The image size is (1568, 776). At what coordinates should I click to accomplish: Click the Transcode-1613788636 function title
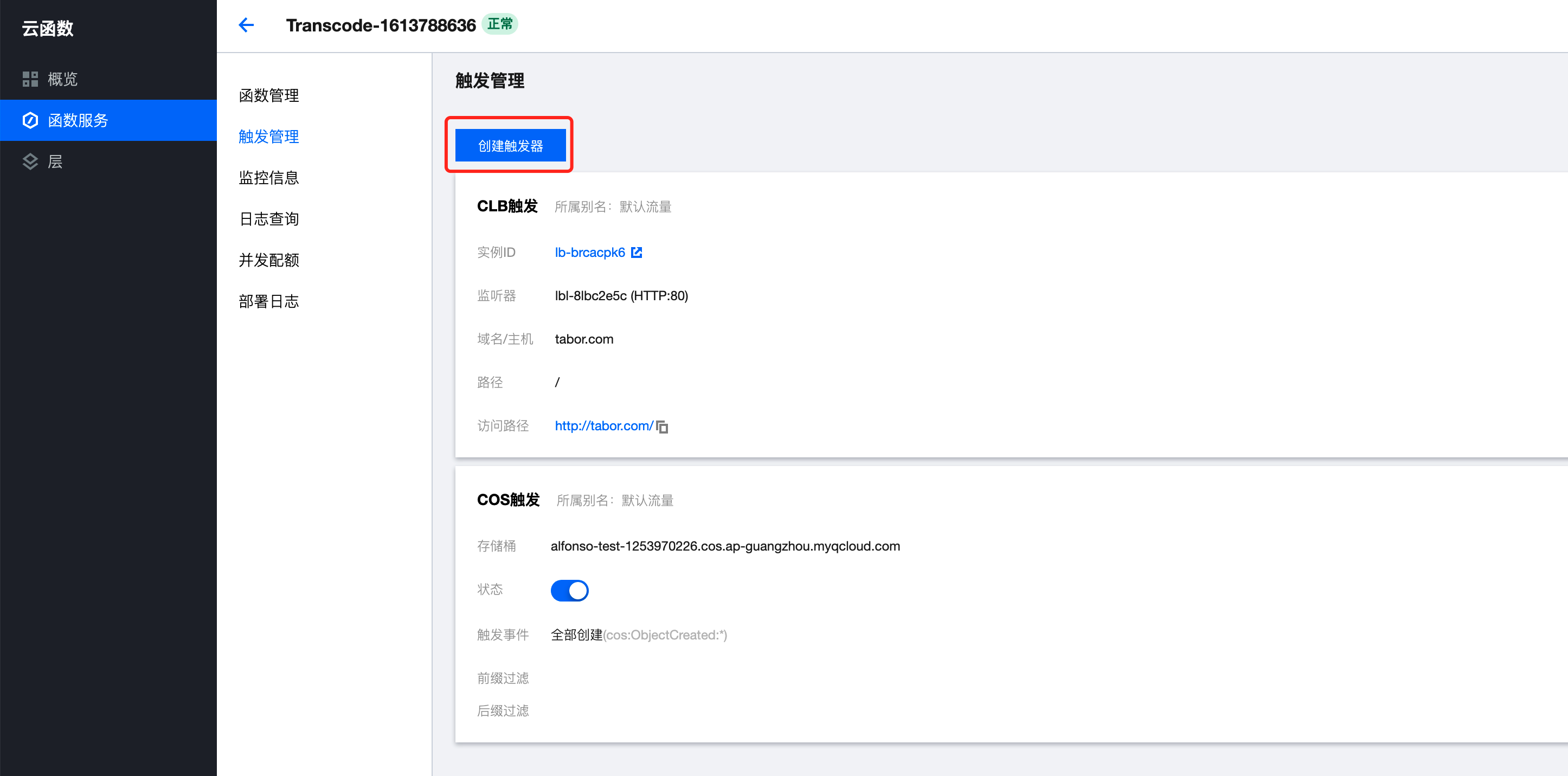pyautogui.click(x=381, y=25)
